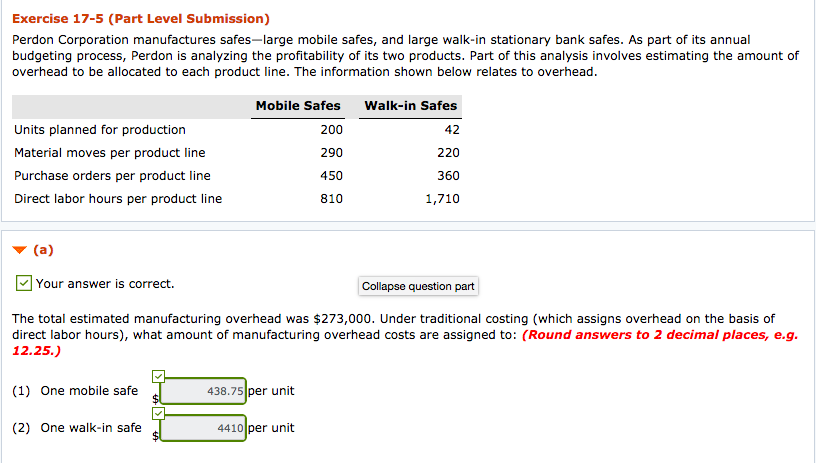Select the "Mobile Safes" column header
Viewport: 816px width, 463px height.
click(298, 105)
